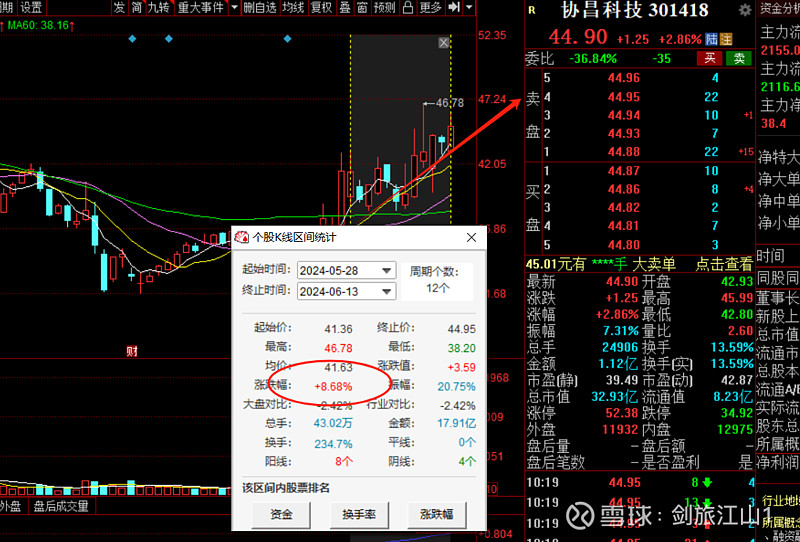Toggle the 均线 moving averages
800x542 pixels.
pos(293,7)
